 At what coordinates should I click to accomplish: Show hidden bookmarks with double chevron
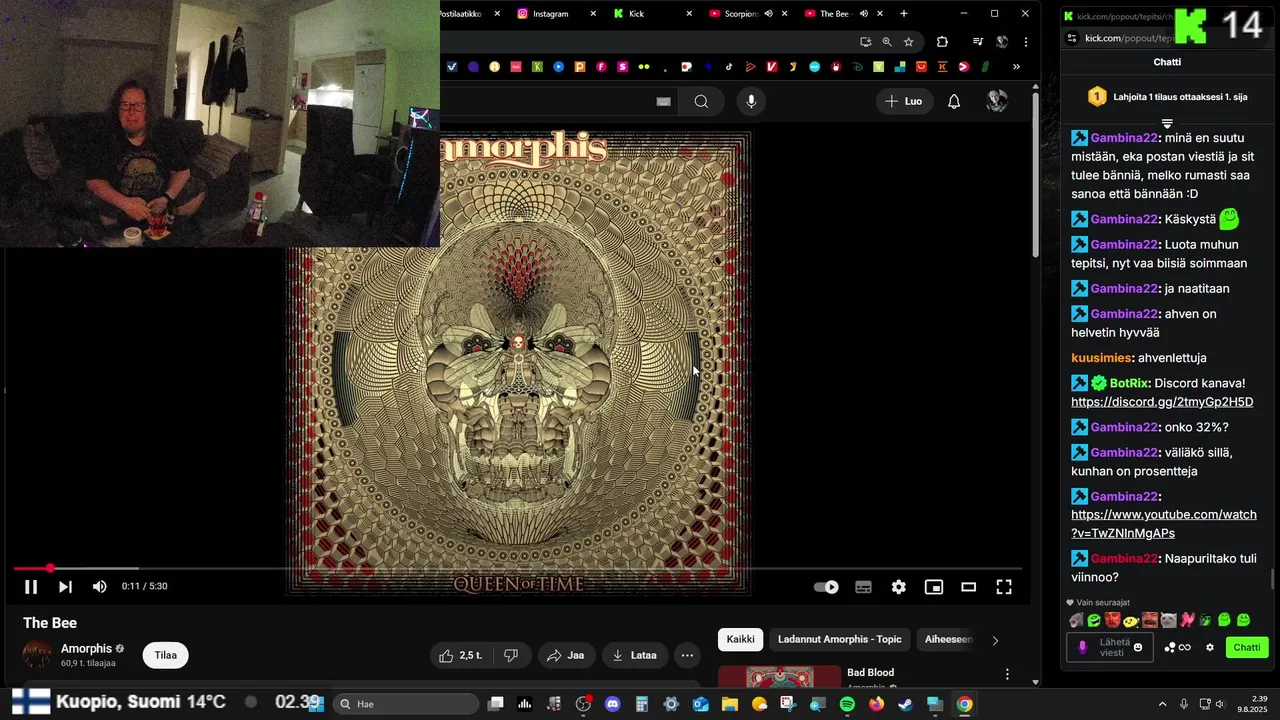pos(1016,67)
